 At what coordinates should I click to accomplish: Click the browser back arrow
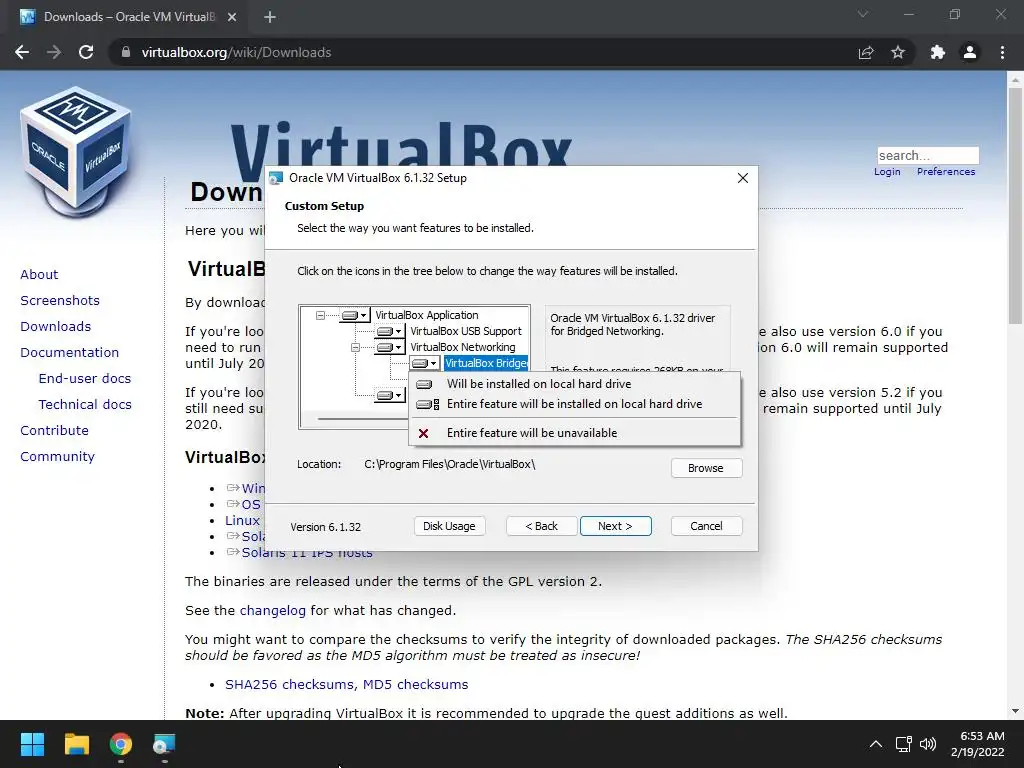[x=22, y=52]
